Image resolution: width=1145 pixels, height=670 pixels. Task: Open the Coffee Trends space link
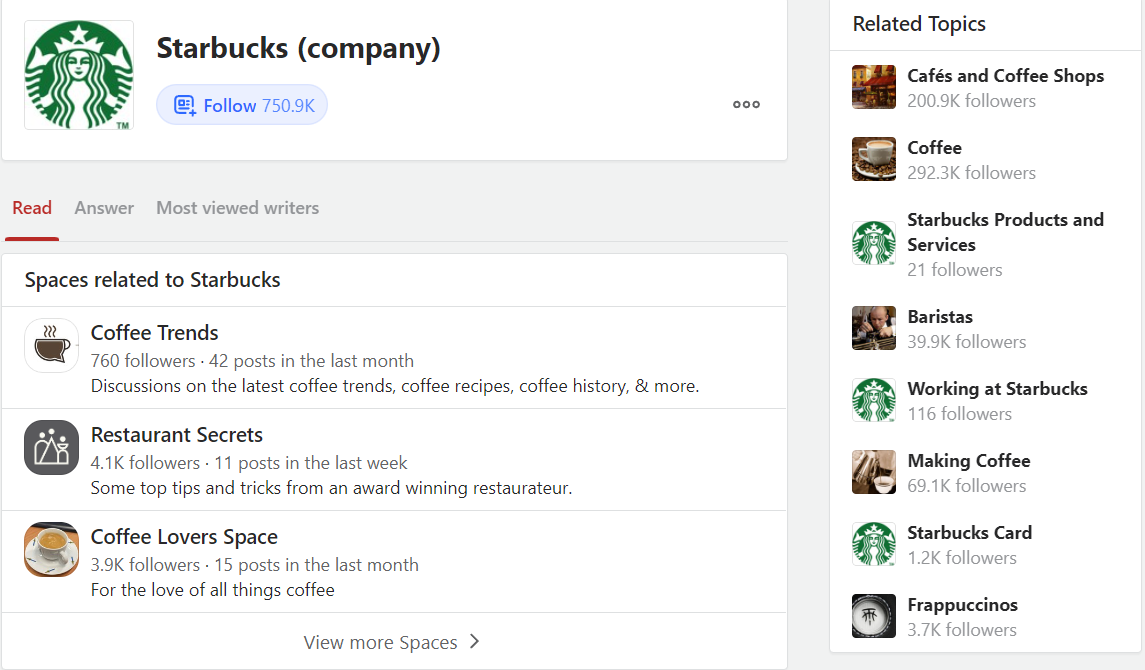click(x=154, y=333)
